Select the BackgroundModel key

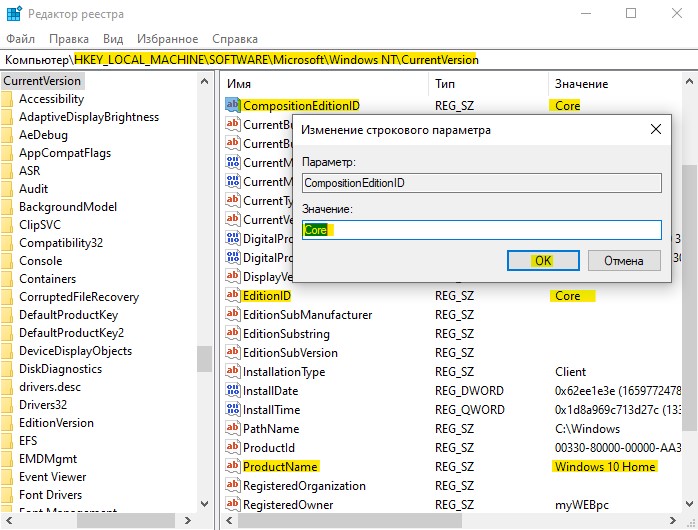click(x=68, y=207)
